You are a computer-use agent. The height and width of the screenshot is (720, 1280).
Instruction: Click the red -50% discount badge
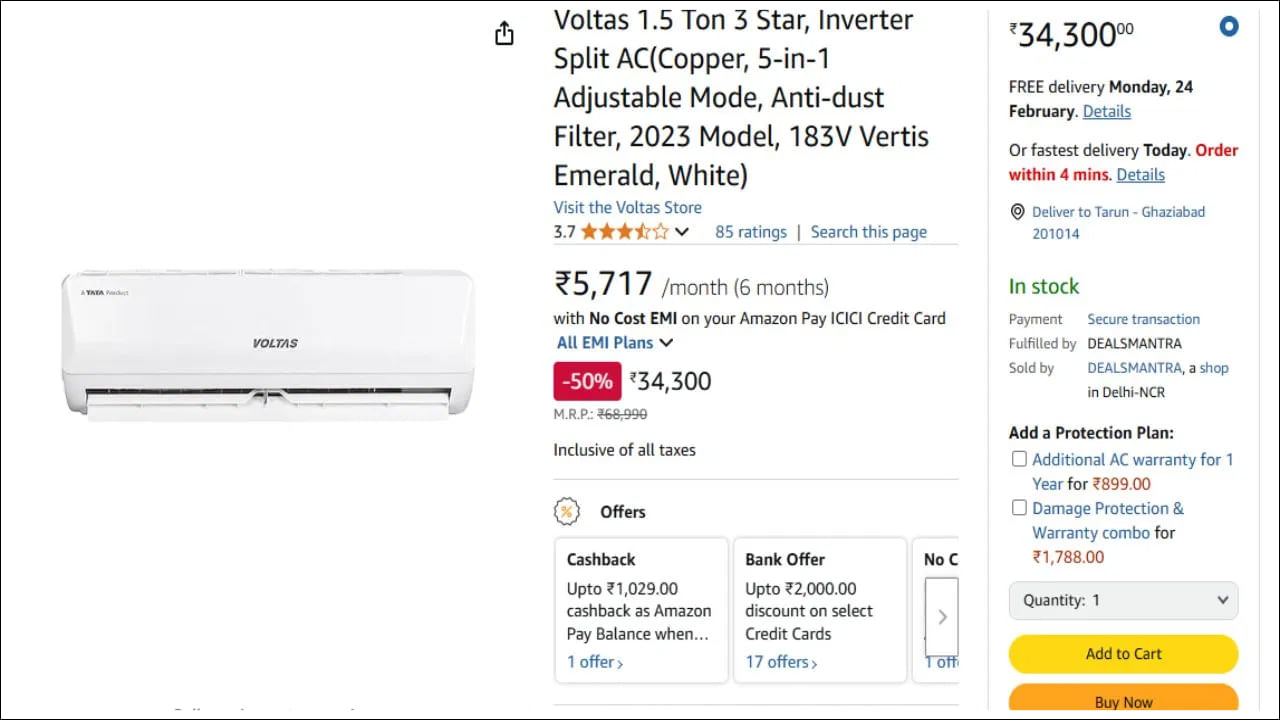[587, 381]
